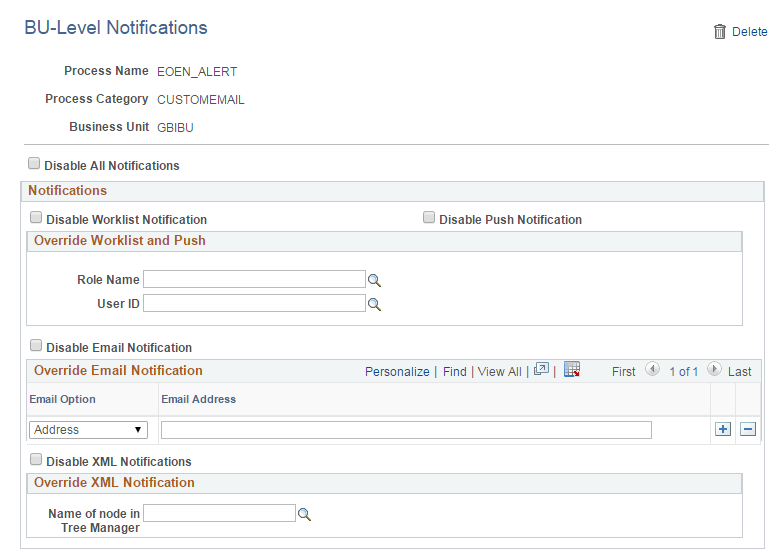Show next row arrow in email grid
Image resolution: width=776 pixels, height=557 pixels.
click(x=714, y=369)
